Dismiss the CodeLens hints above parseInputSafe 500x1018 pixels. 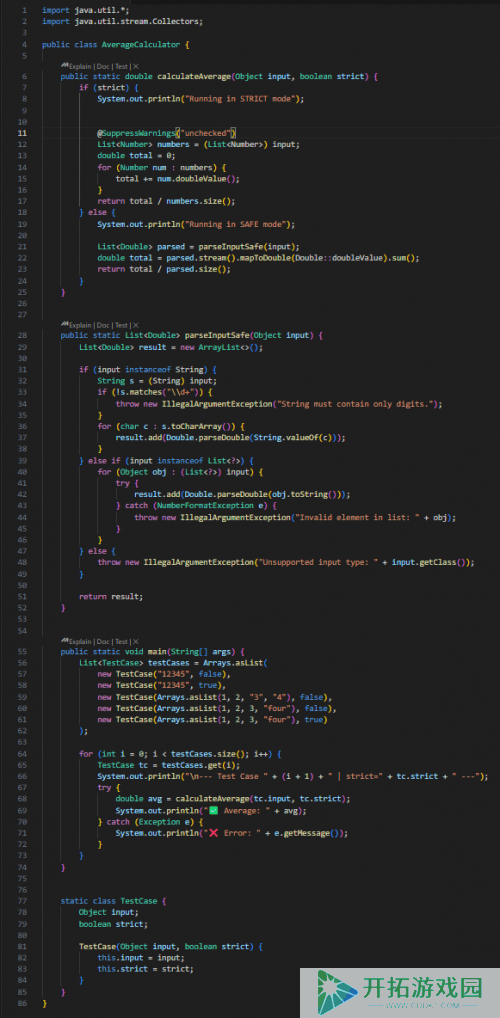point(136,325)
